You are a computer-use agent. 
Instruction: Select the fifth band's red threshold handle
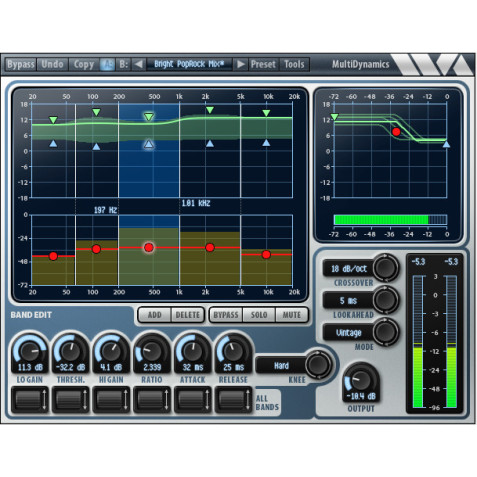tap(266, 255)
